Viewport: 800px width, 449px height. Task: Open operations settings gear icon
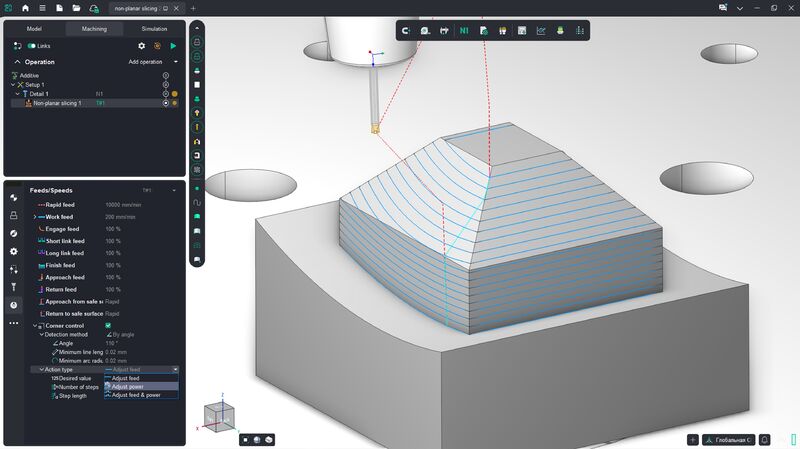[x=141, y=46]
